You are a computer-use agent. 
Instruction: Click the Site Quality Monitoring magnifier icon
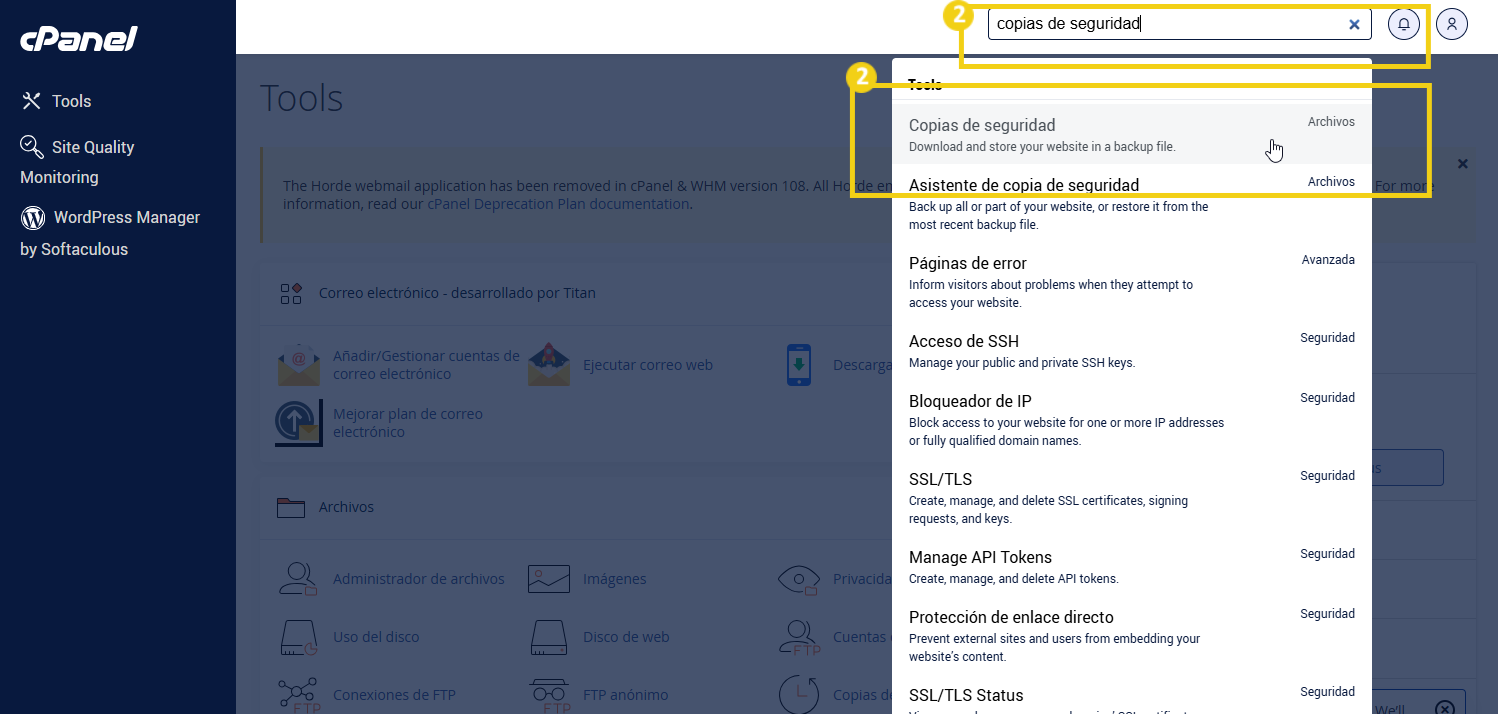(x=32, y=147)
